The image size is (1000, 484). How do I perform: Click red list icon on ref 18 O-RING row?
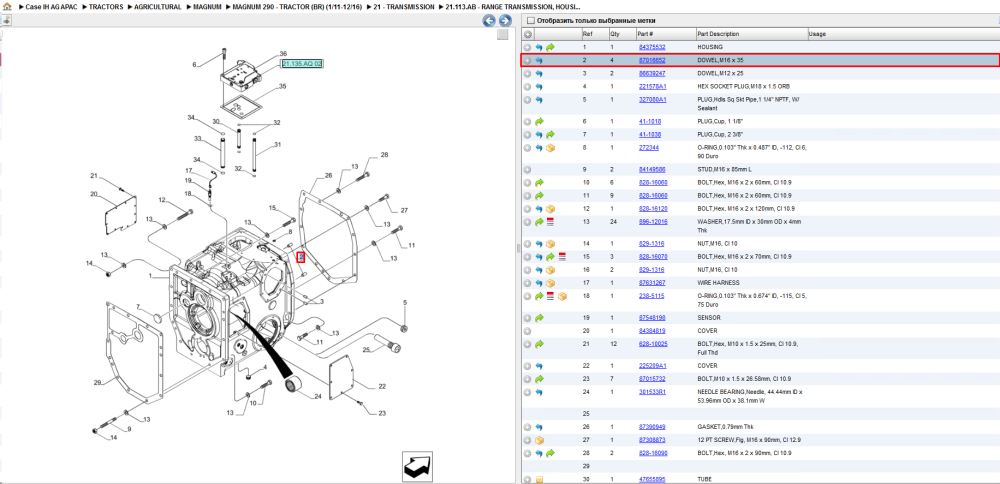[x=550, y=297]
